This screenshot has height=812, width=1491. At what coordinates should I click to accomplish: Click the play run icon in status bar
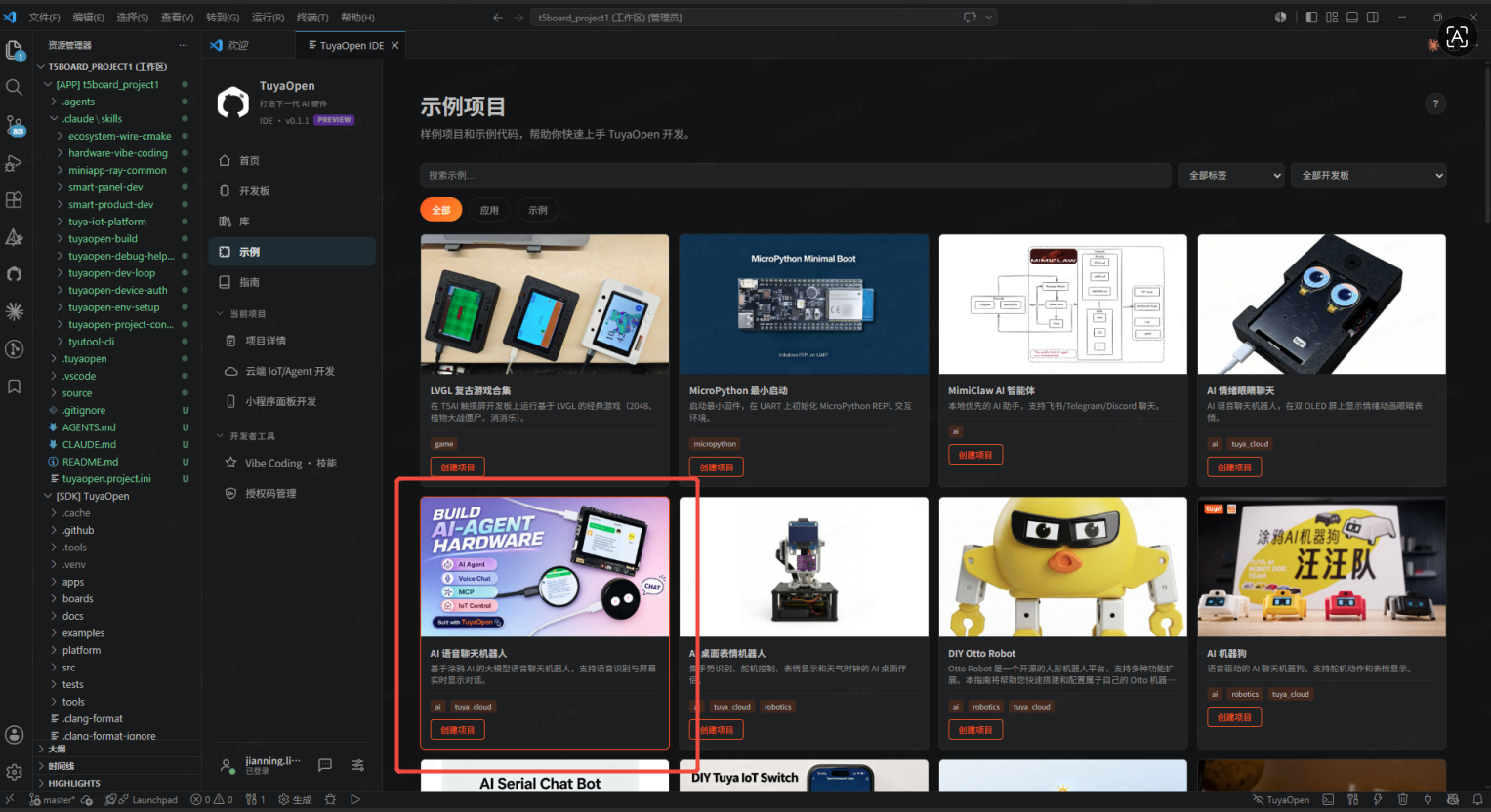pyautogui.click(x=355, y=799)
